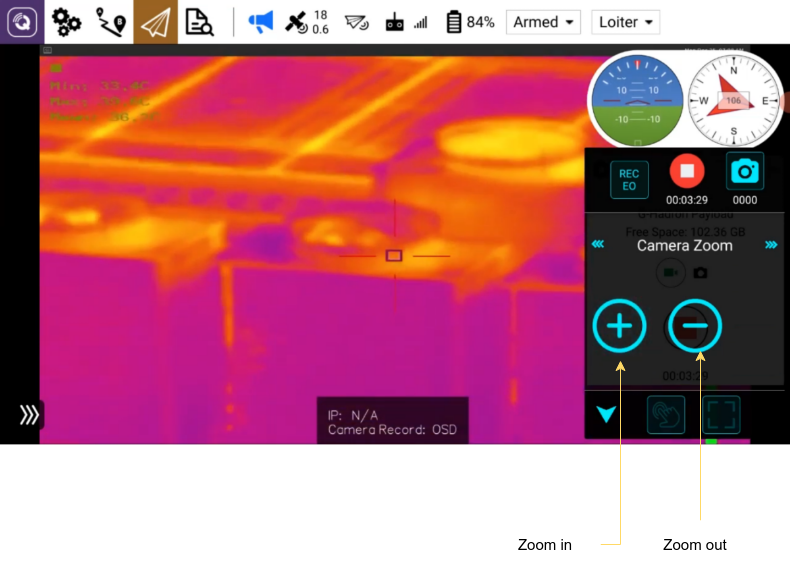790x568 pixels.
Task: Toggle the touch gesture control button
Action: pyautogui.click(x=666, y=415)
